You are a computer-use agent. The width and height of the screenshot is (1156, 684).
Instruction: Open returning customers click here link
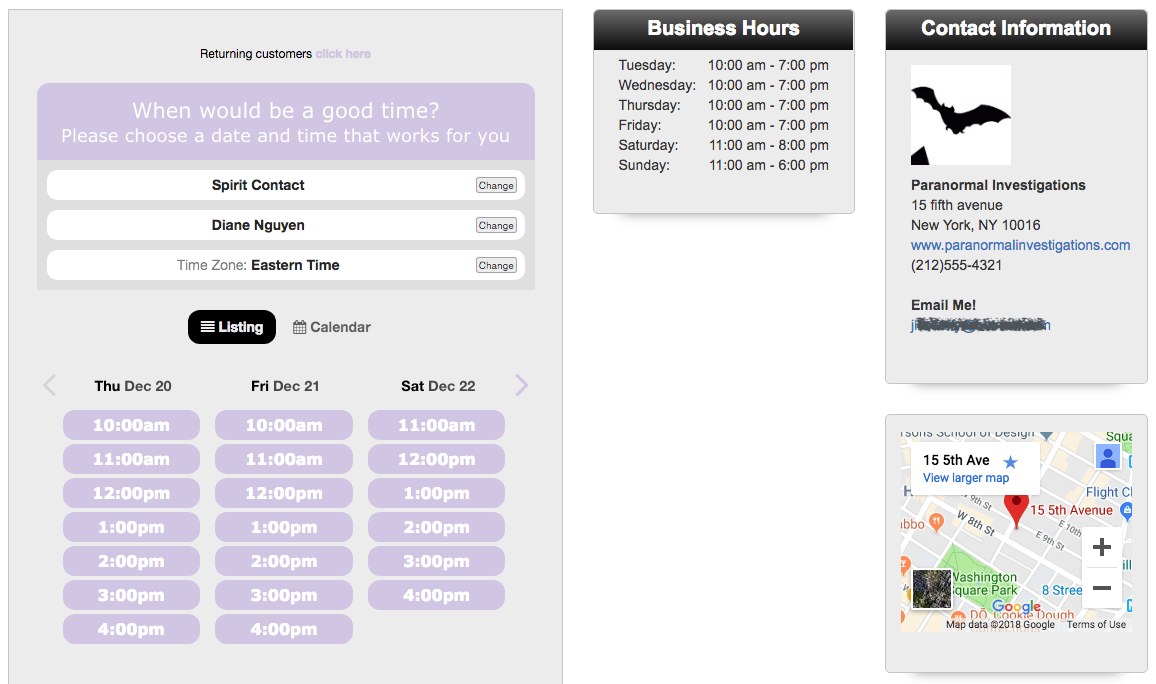(x=343, y=54)
